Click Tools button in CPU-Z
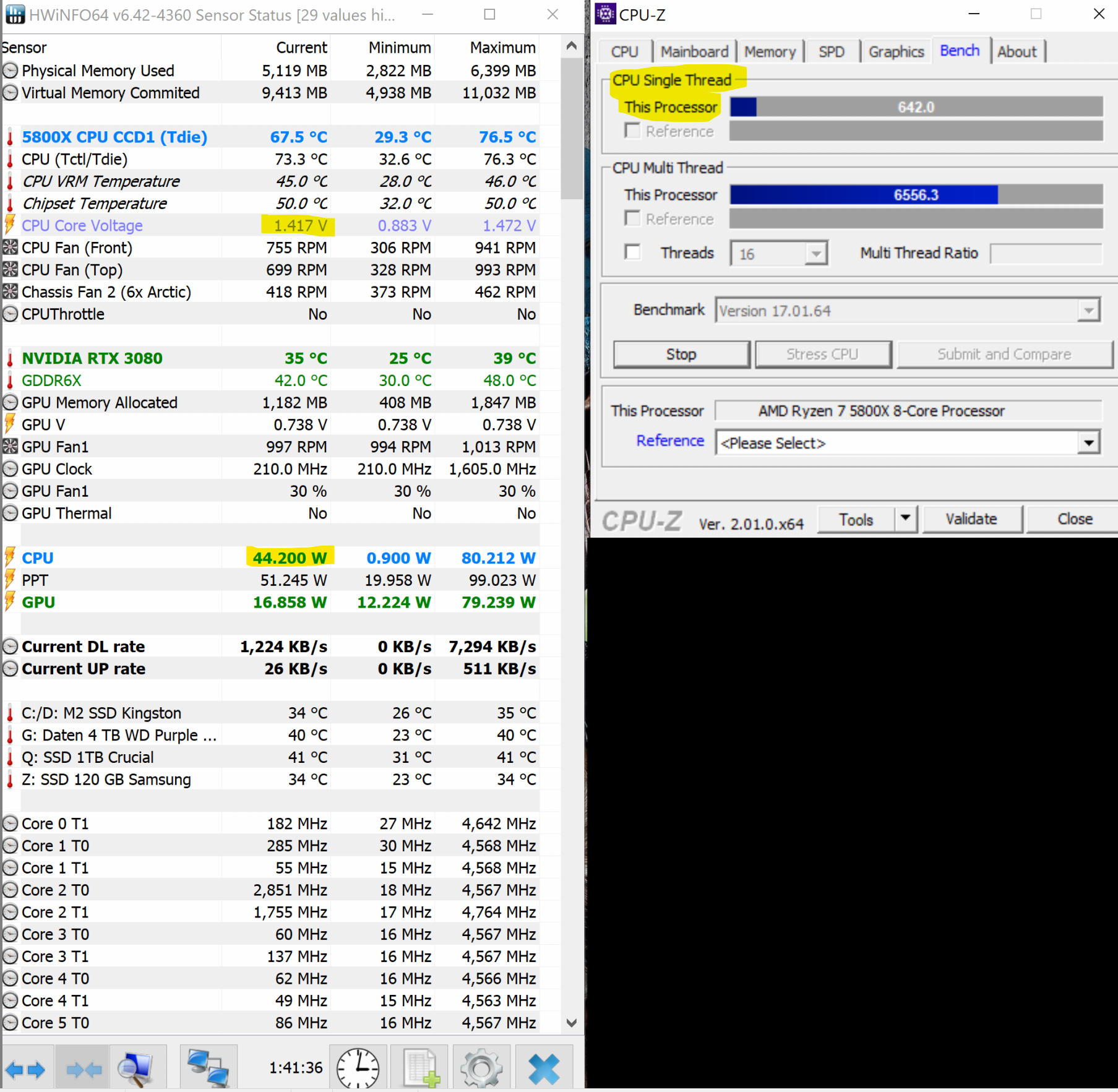The image size is (1118, 1092). click(856, 519)
